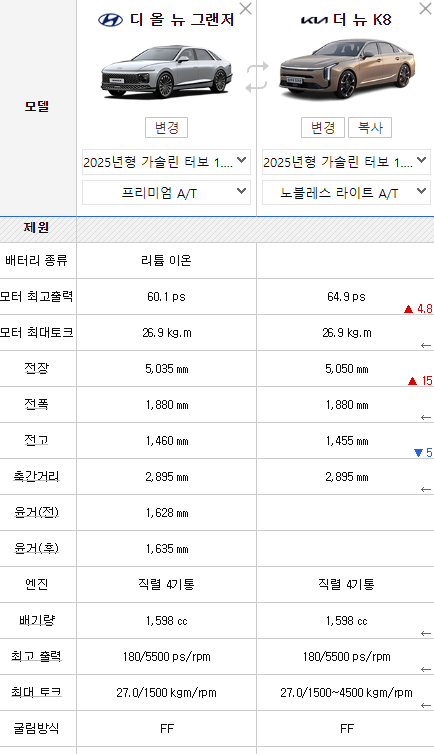The image size is (434, 754).
Task: Click the 윤거(후) spec label
Action: click(x=37, y=549)
